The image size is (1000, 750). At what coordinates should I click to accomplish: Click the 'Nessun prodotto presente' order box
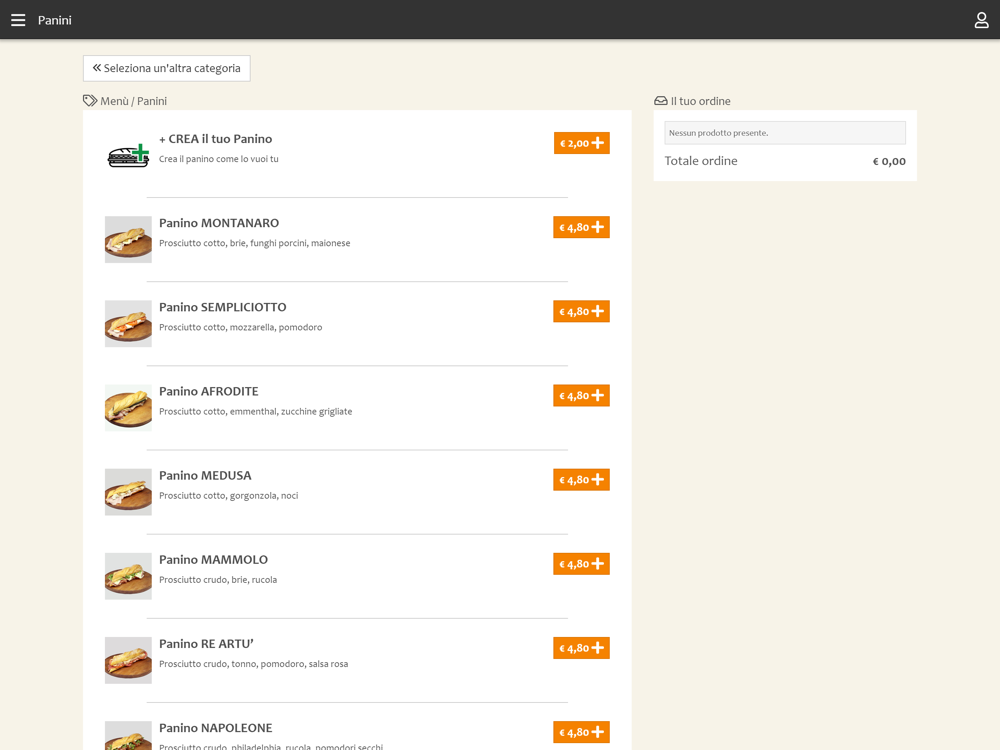(785, 133)
